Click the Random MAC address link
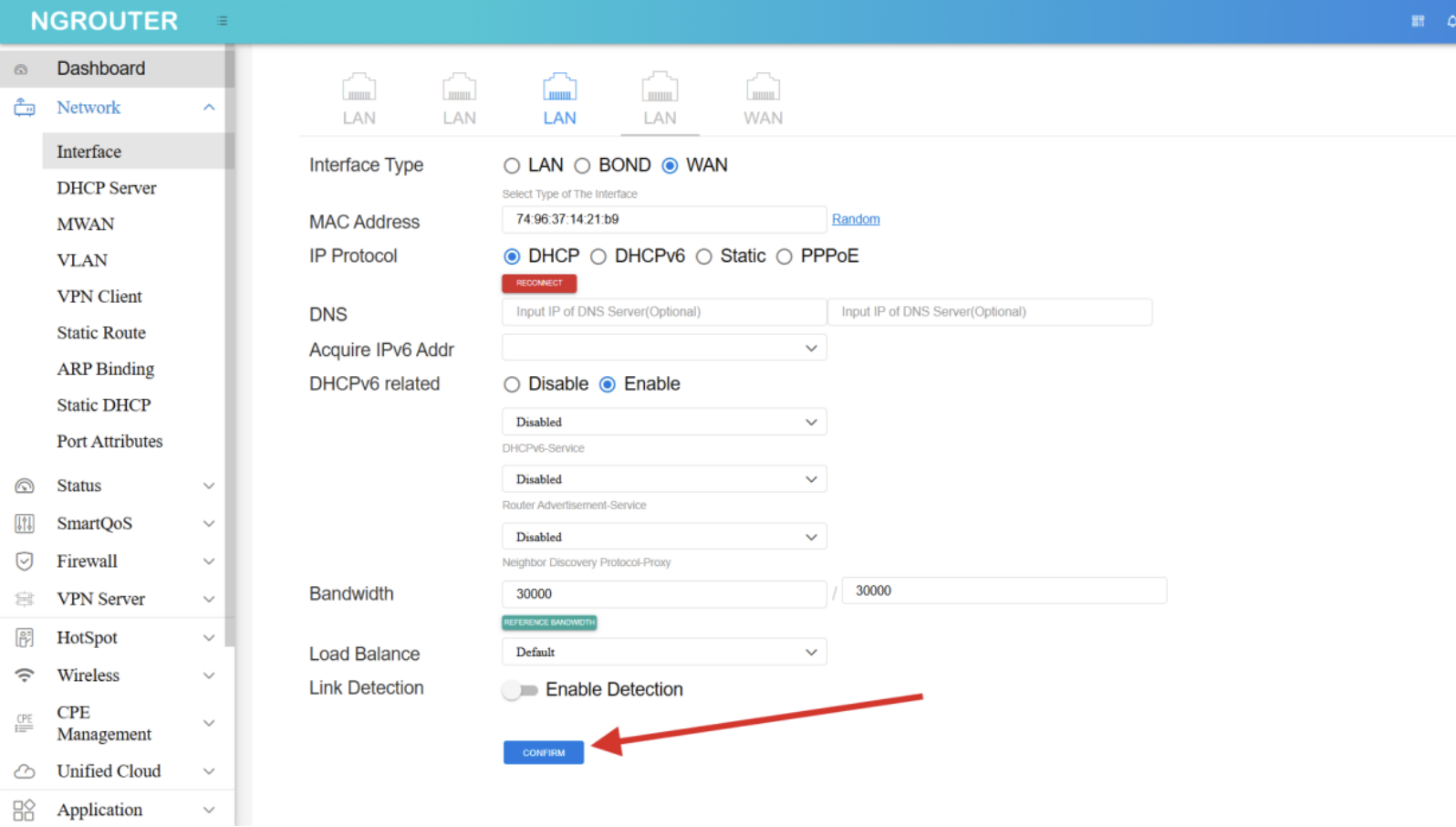This screenshot has width=1456, height=827. tap(855, 220)
